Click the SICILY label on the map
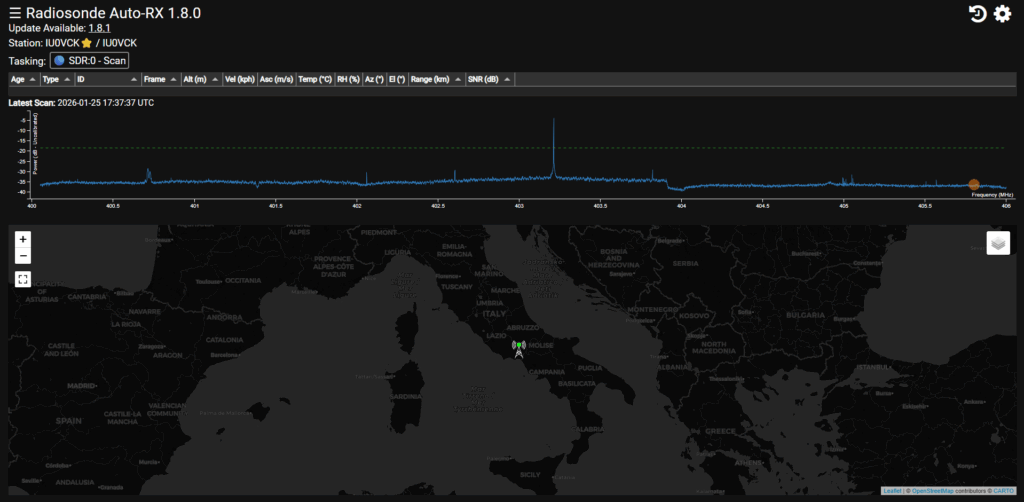Viewport: 1024px width, 502px height. click(530, 475)
